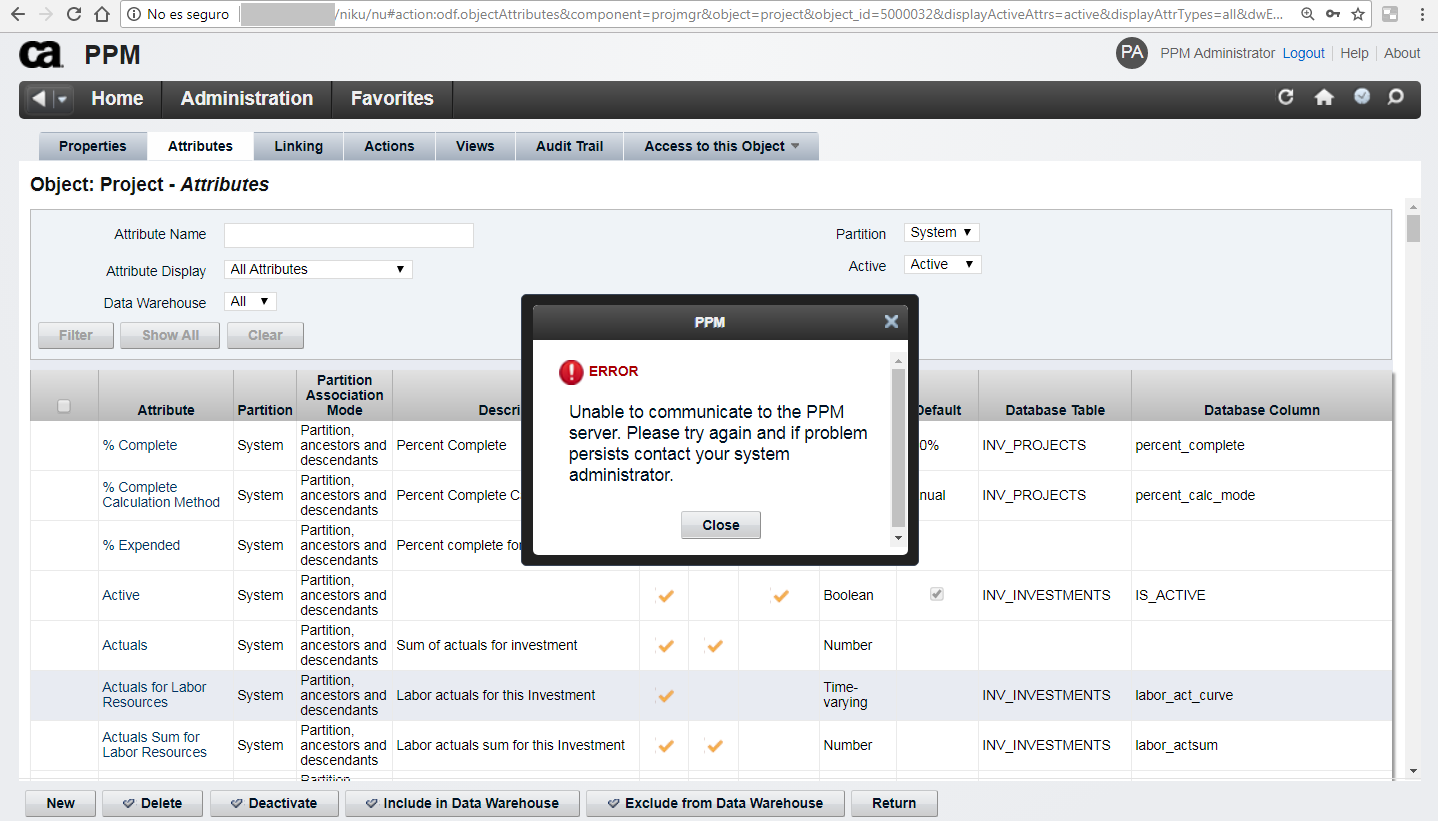Open the Actions tab
Viewport: 1438px width, 821px height.
389,146
